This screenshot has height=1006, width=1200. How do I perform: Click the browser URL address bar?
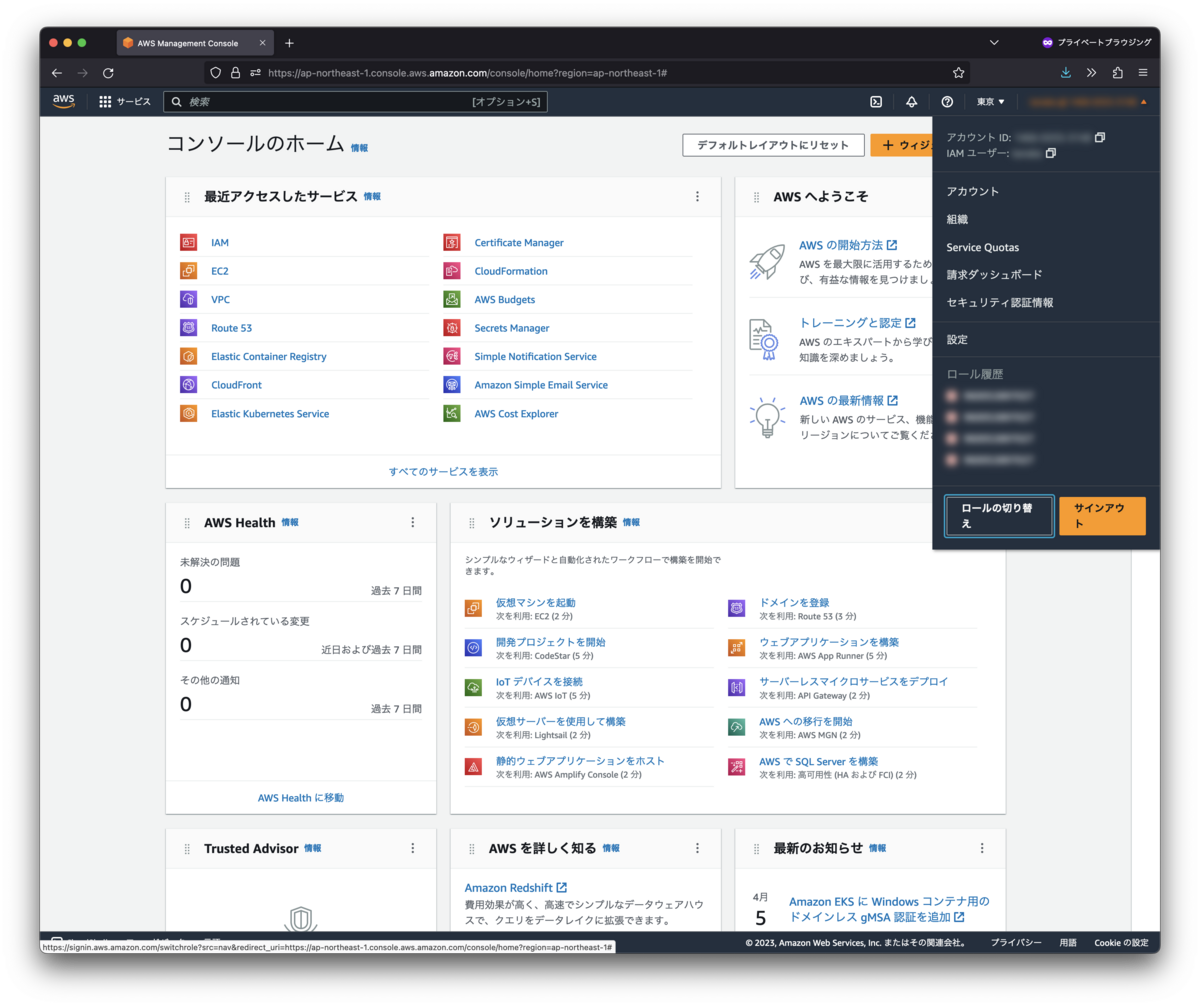(588, 73)
